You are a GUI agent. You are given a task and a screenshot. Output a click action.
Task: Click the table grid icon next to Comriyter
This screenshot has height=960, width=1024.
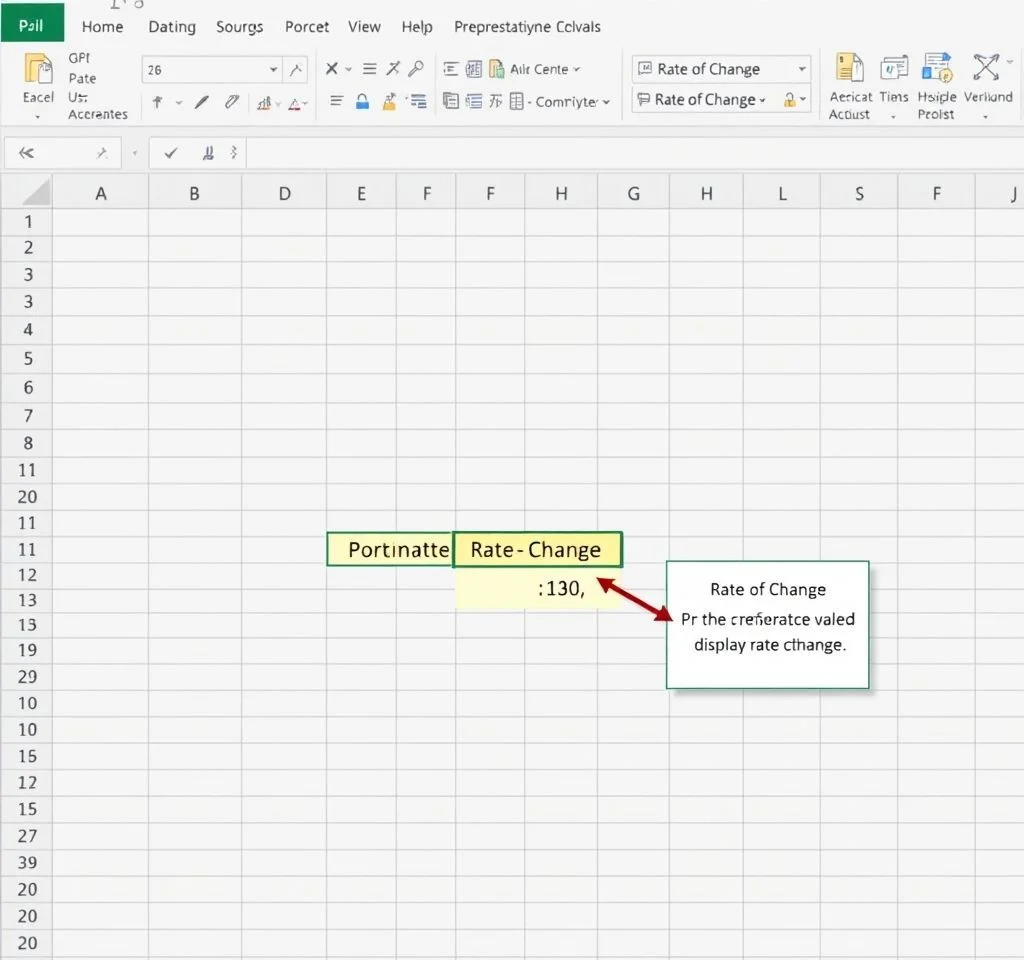517,101
